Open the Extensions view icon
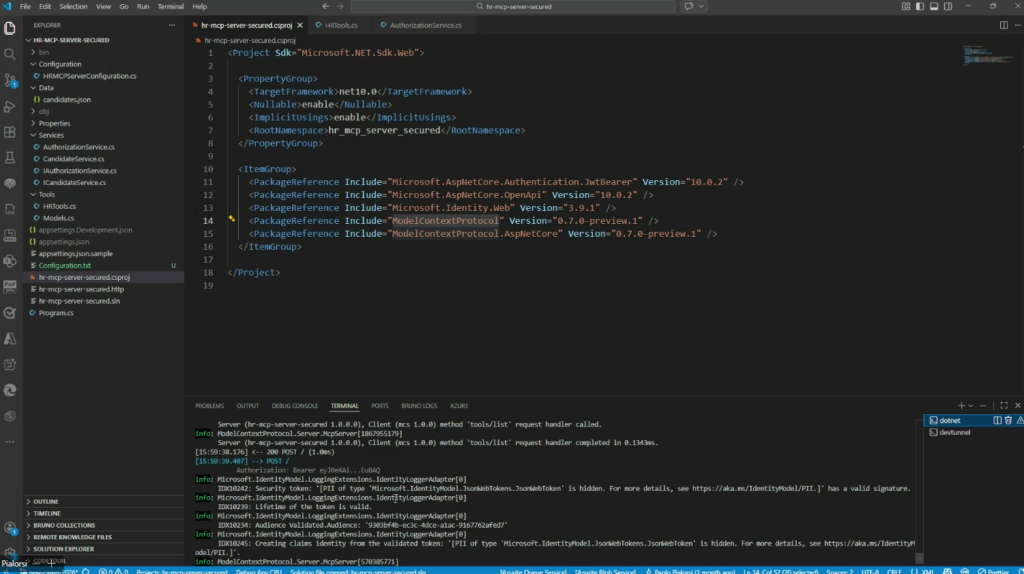Image resolution: width=1024 pixels, height=574 pixels. [x=11, y=132]
